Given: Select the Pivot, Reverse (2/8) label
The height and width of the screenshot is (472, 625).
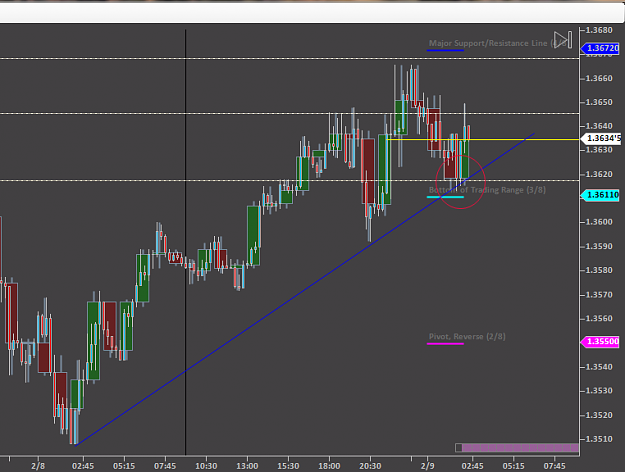Looking at the screenshot, I should (x=467, y=336).
